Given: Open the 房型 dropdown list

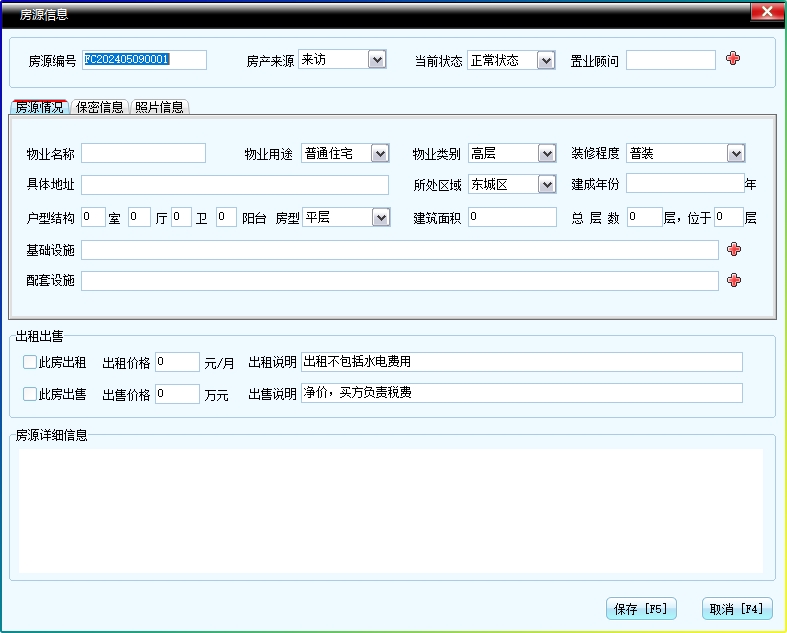Looking at the screenshot, I should pyautogui.click(x=380, y=217).
